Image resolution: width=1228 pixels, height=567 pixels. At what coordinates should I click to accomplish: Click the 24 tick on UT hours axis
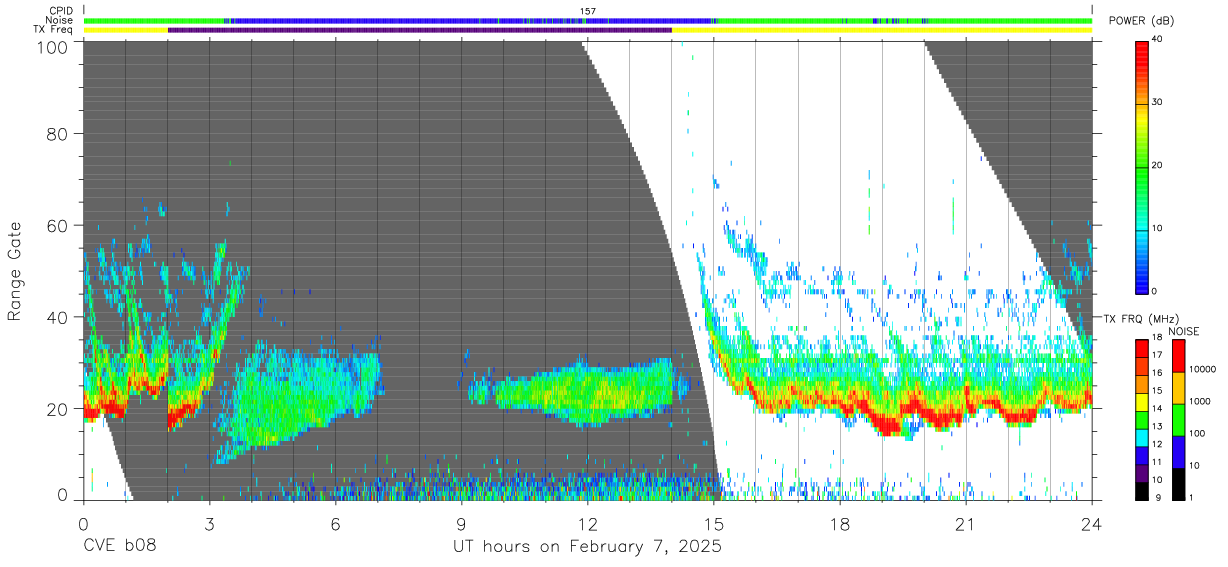click(x=1092, y=524)
